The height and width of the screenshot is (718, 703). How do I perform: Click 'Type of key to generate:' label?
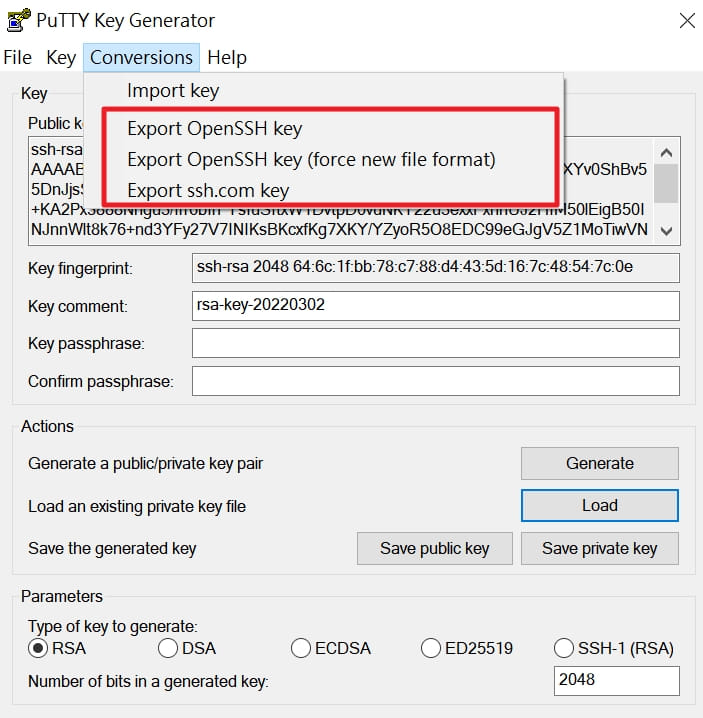113,626
